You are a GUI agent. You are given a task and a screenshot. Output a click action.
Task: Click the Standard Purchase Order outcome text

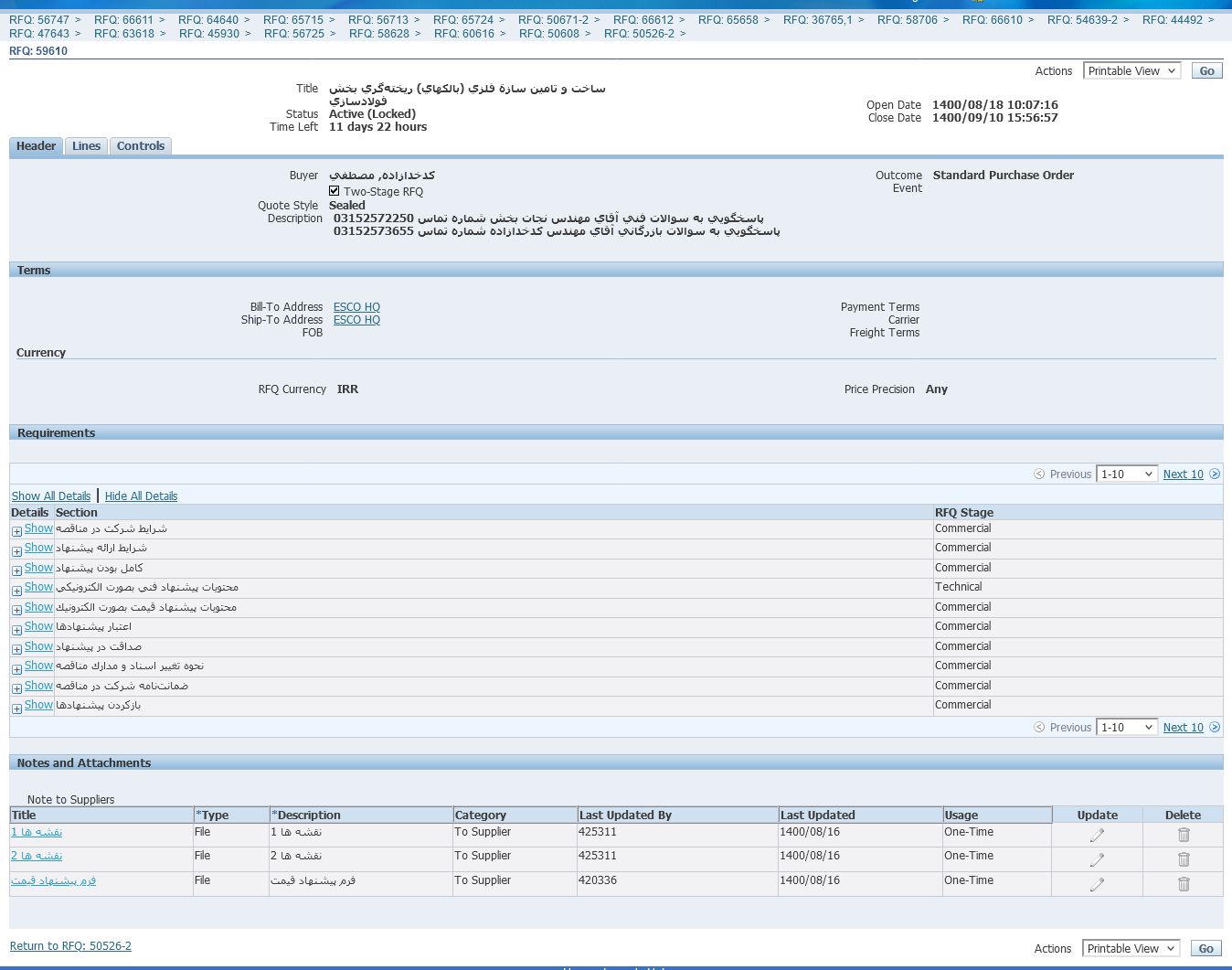point(1004,175)
